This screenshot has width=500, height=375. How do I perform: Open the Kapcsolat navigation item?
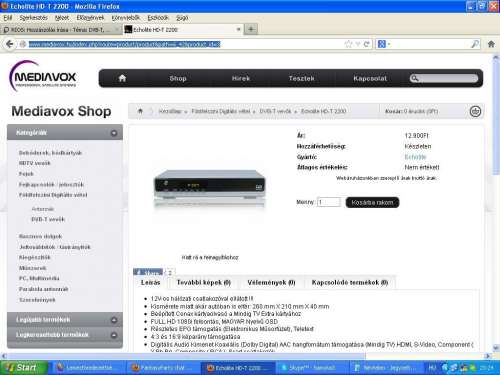tap(370, 78)
